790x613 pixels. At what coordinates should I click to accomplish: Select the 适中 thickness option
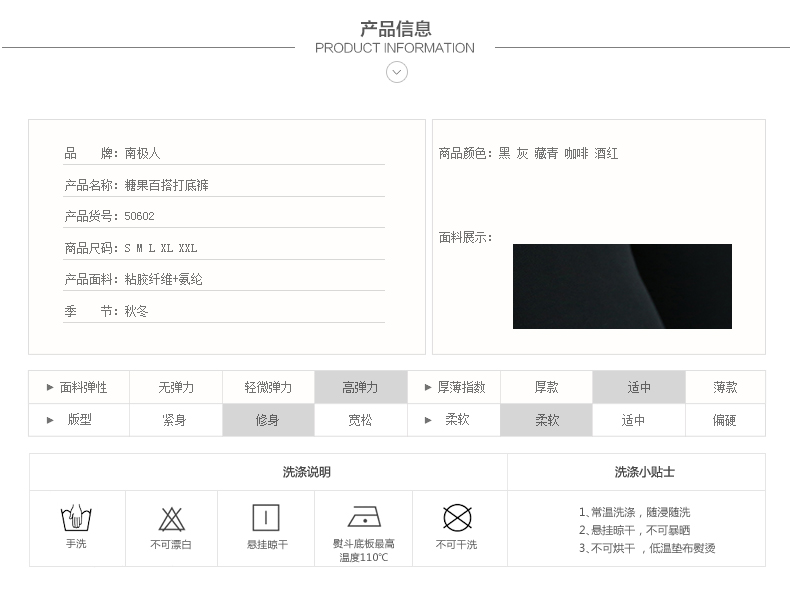639,387
